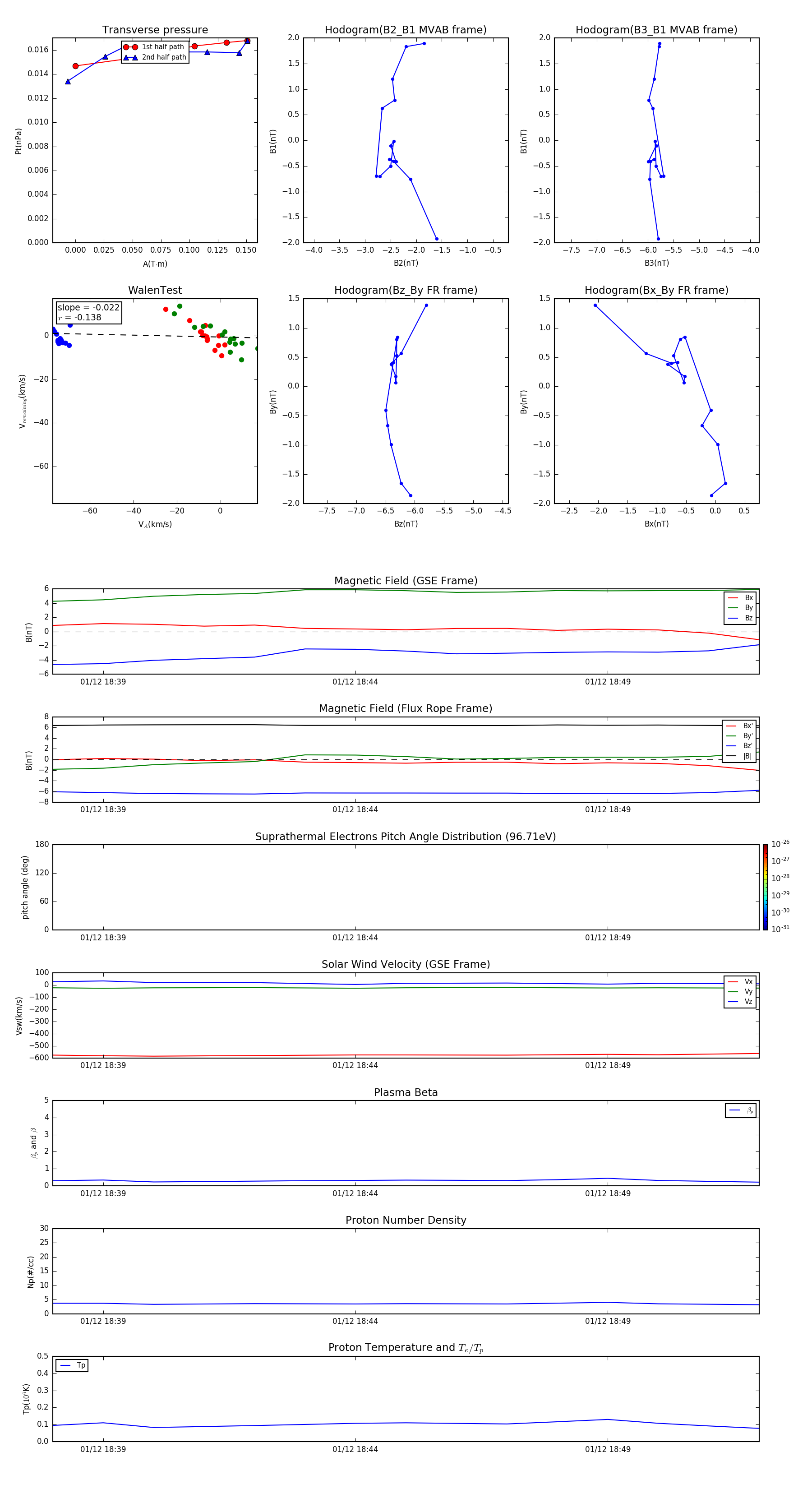The image size is (812, 1489).
Task: Click the "Hodogram(Bx_By FR frame)" title
Action: coord(656,290)
